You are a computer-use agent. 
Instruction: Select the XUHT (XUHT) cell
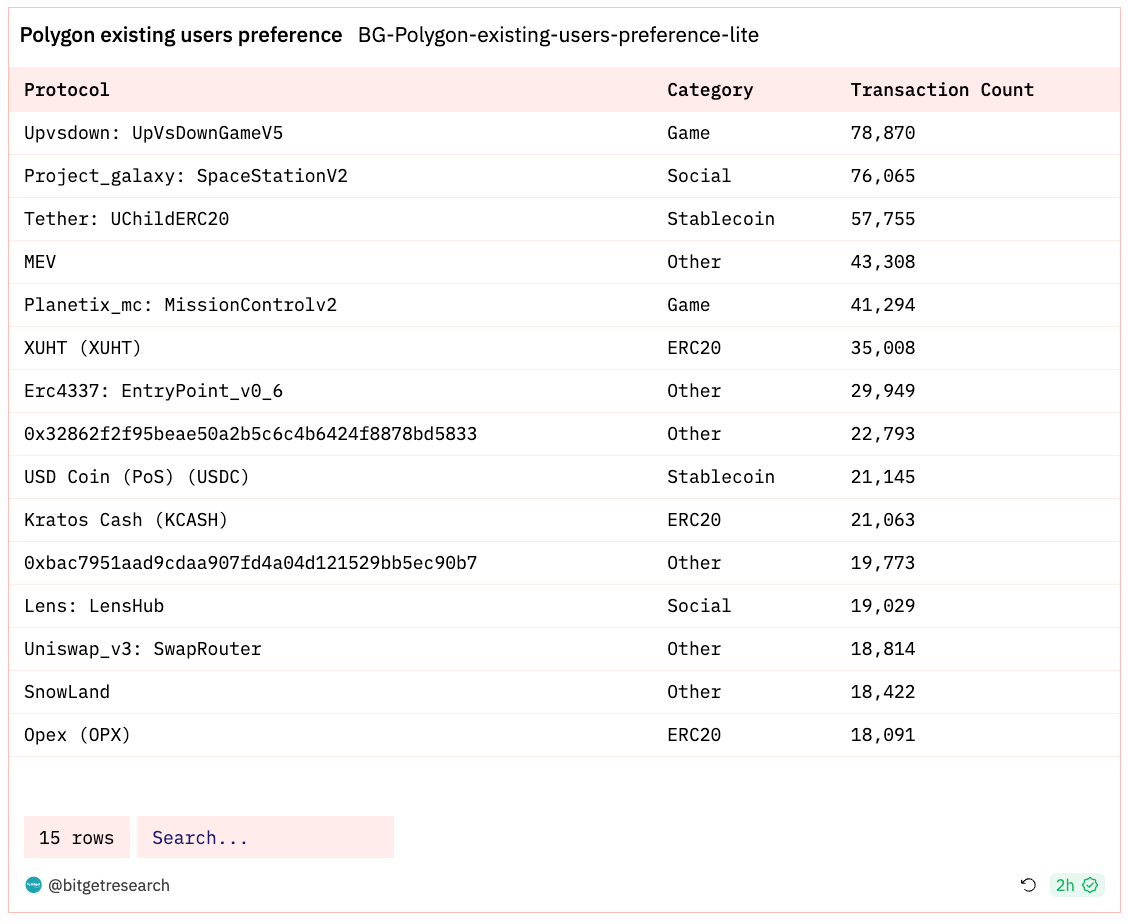coord(83,348)
